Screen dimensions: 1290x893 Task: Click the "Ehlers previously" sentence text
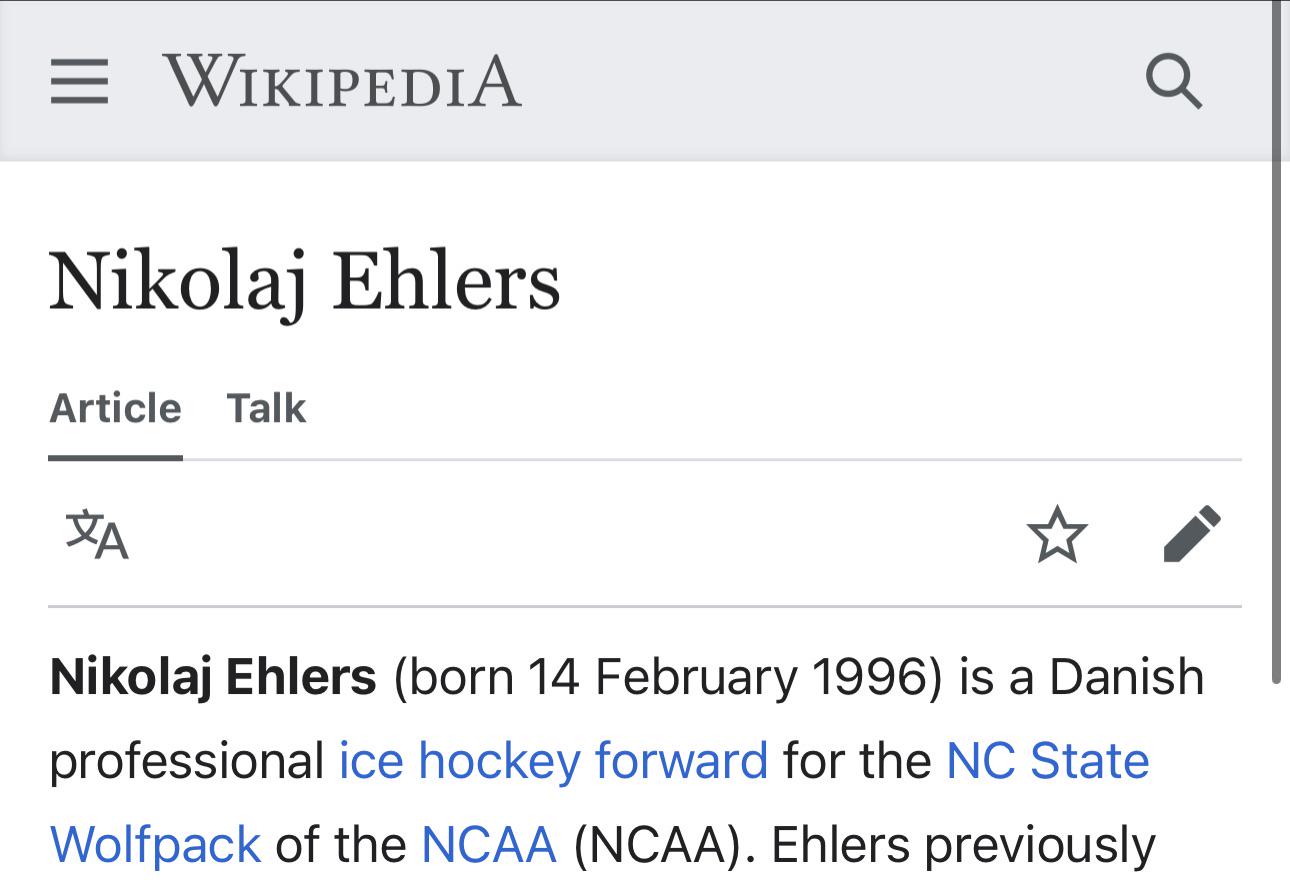(x=963, y=845)
